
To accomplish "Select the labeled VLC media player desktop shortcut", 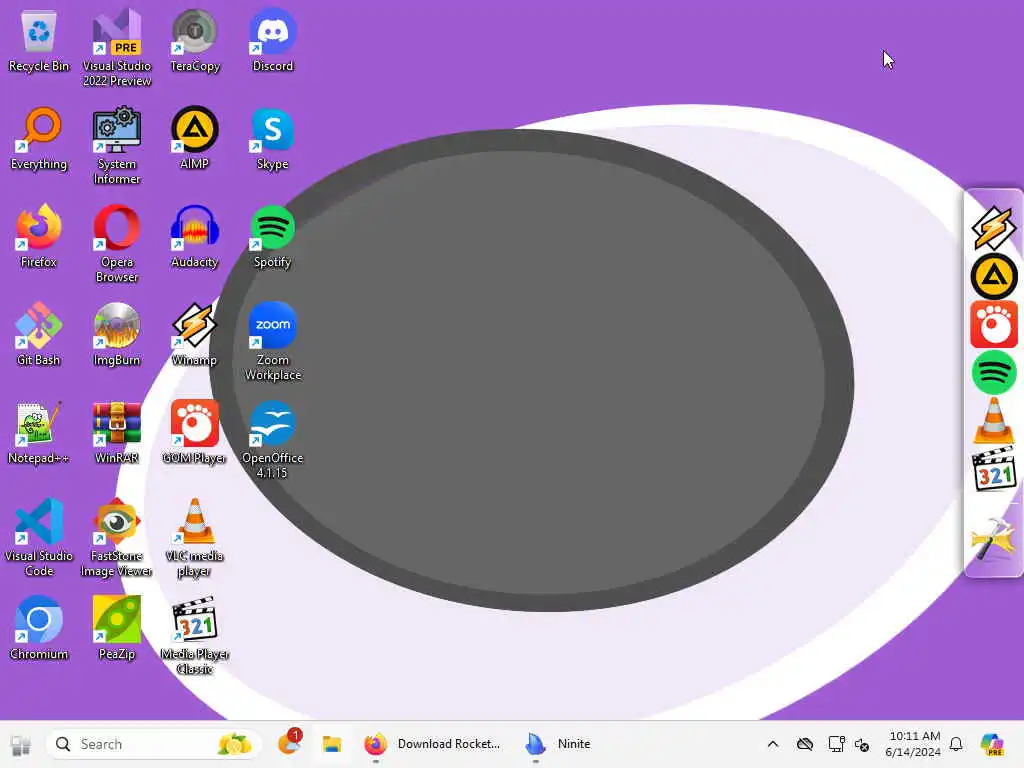I will click(x=195, y=537).
